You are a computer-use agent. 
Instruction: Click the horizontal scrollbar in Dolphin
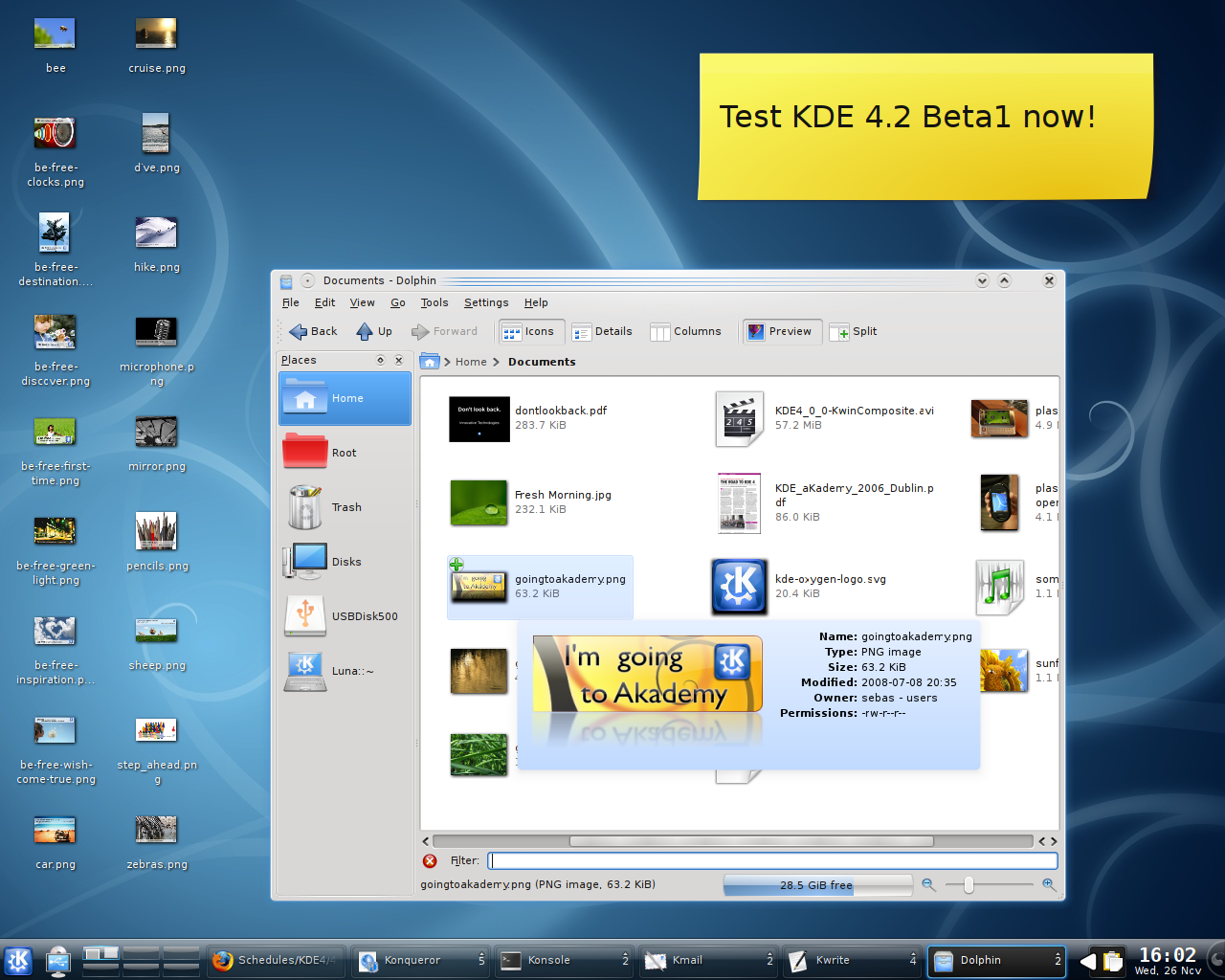pos(751,841)
